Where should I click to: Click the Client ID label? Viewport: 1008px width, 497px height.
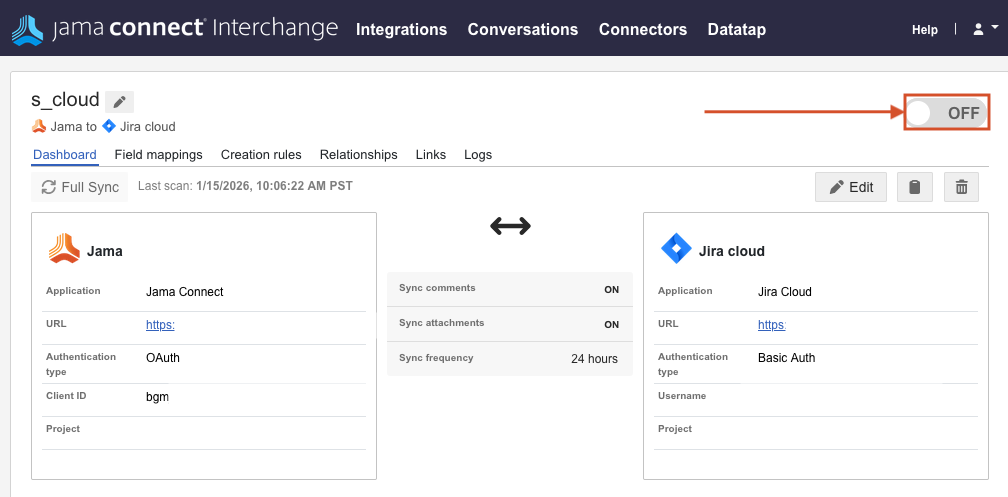click(66, 395)
